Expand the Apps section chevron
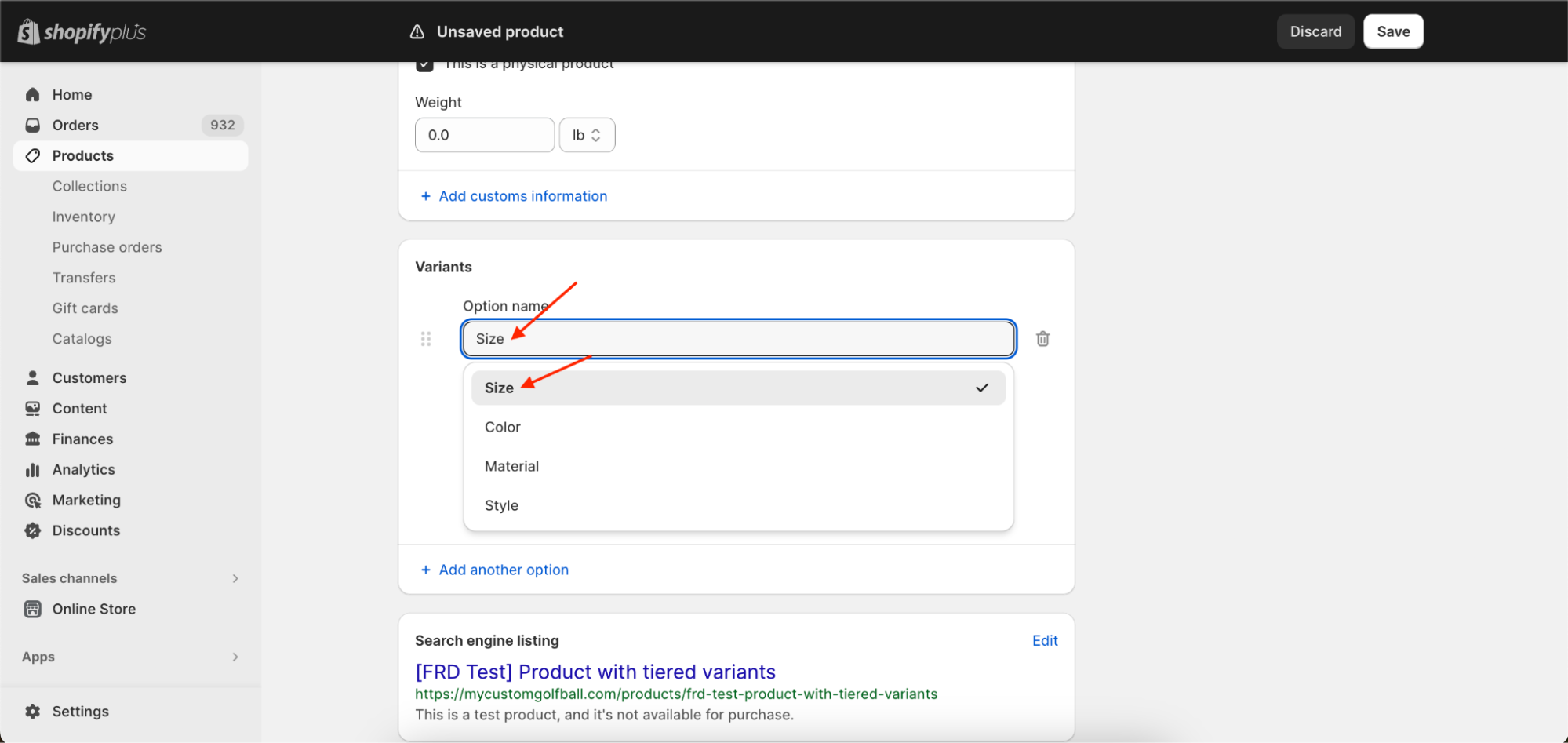Viewport: 1568px width, 743px height. pyautogui.click(x=235, y=657)
